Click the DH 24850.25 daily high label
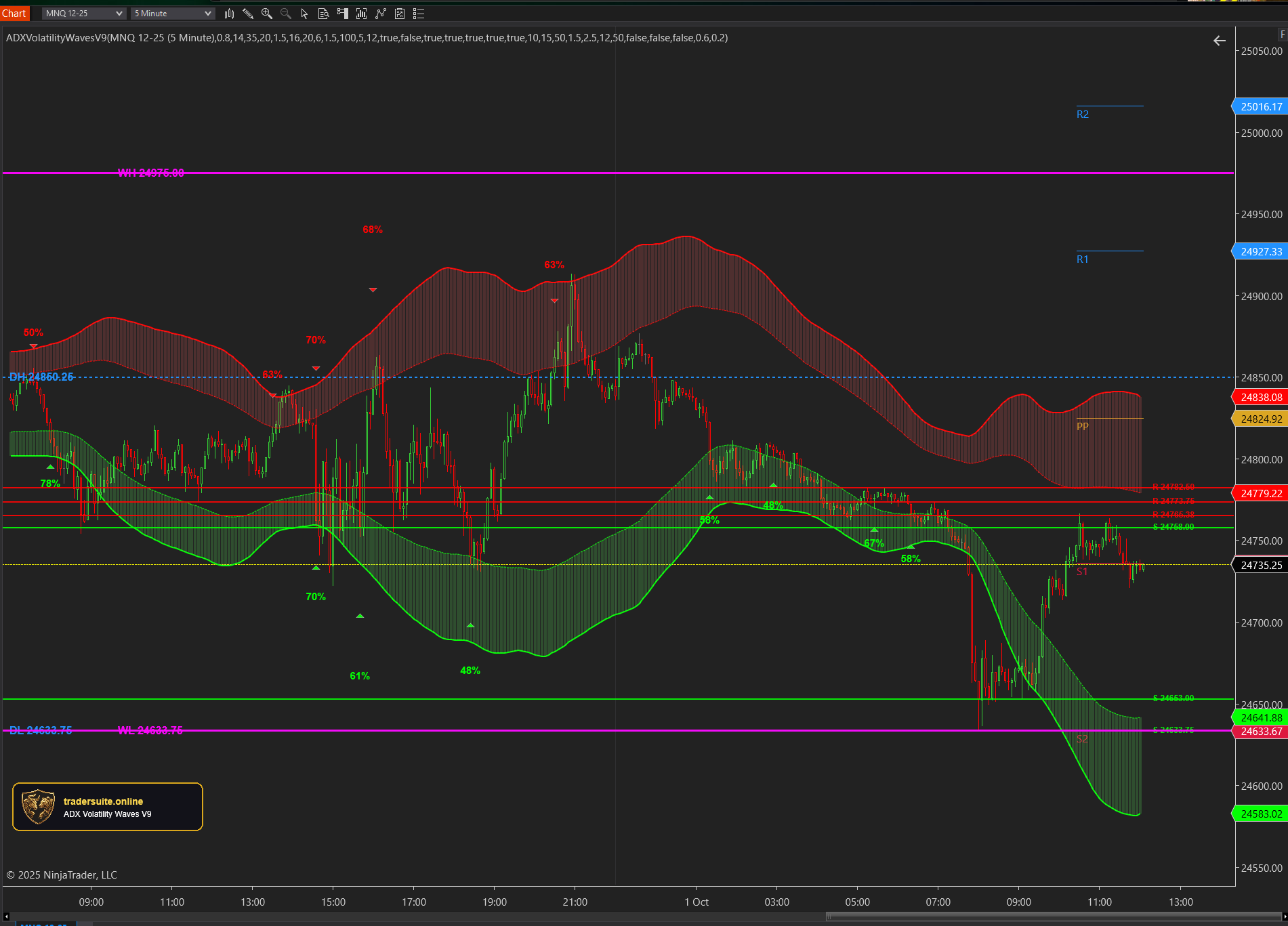The width and height of the screenshot is (1288, 926). coord(41,377)
